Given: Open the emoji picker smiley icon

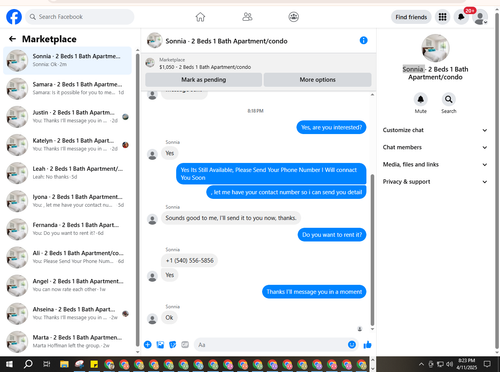Looking at the screenshot, I should pyautogui.click(x=352, y=345).
